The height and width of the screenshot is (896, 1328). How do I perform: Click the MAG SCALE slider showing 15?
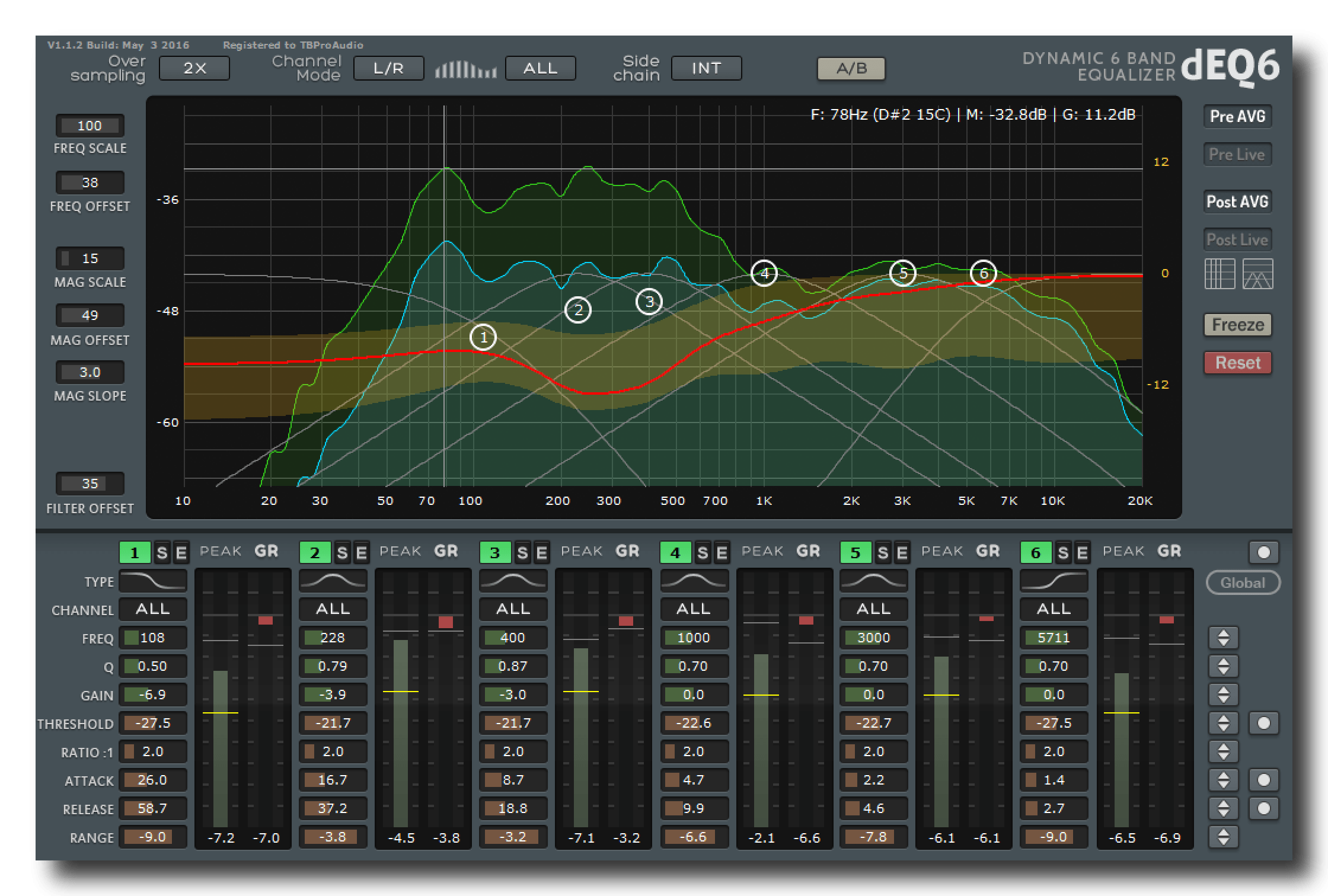(x=90, y=258)
